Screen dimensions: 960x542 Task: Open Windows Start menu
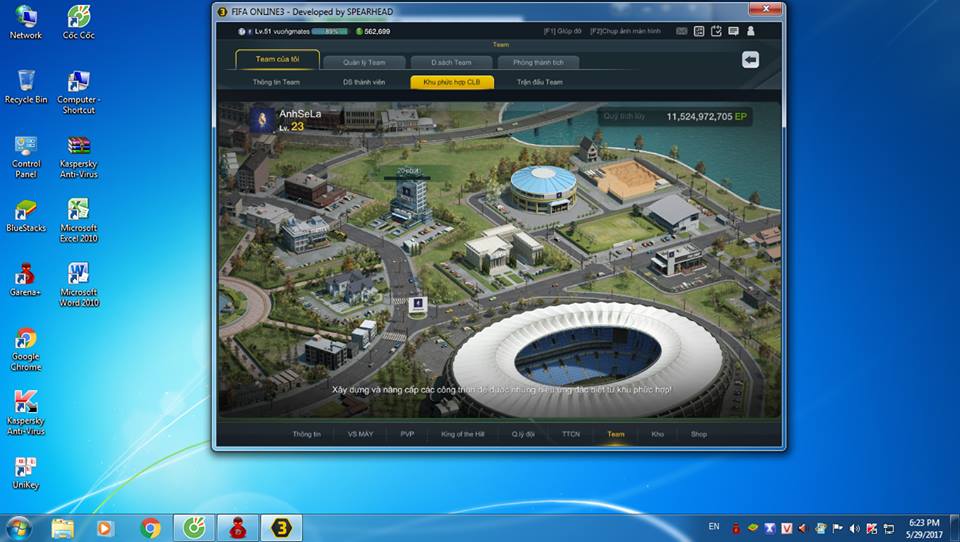pyautogui.click(x=18, y=527)
